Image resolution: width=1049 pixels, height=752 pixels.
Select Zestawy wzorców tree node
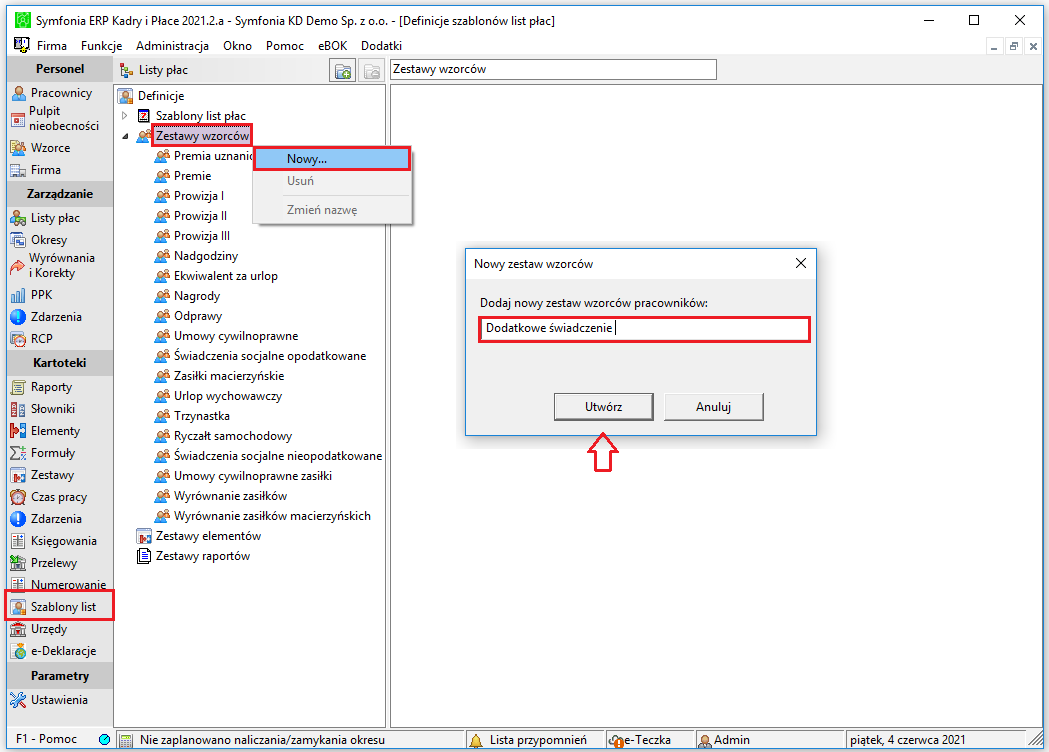202,136
